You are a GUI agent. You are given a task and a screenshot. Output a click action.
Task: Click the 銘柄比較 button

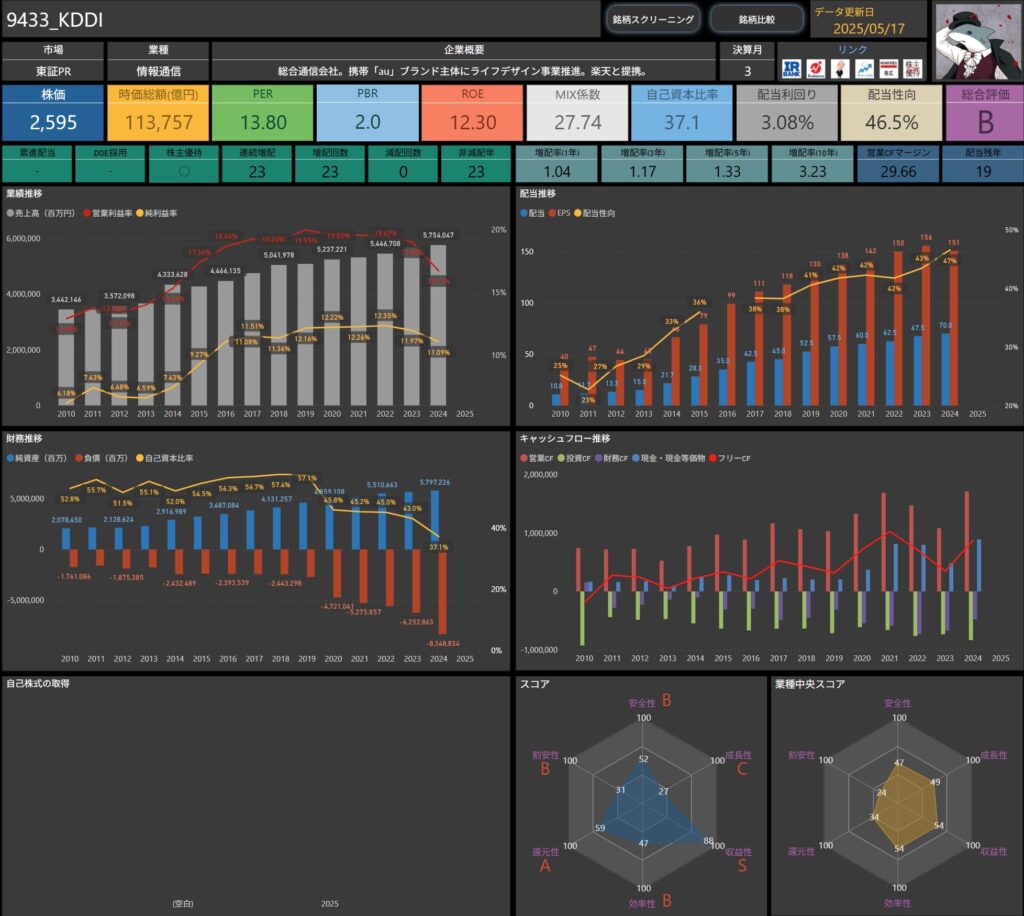point(757,20)
